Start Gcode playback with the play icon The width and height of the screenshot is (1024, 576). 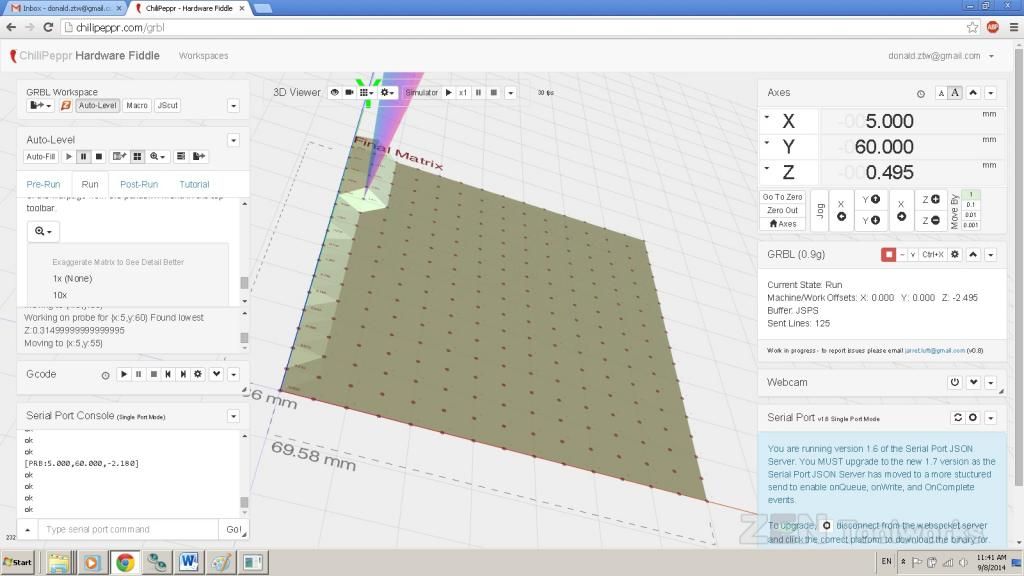[x=123, y=374]
